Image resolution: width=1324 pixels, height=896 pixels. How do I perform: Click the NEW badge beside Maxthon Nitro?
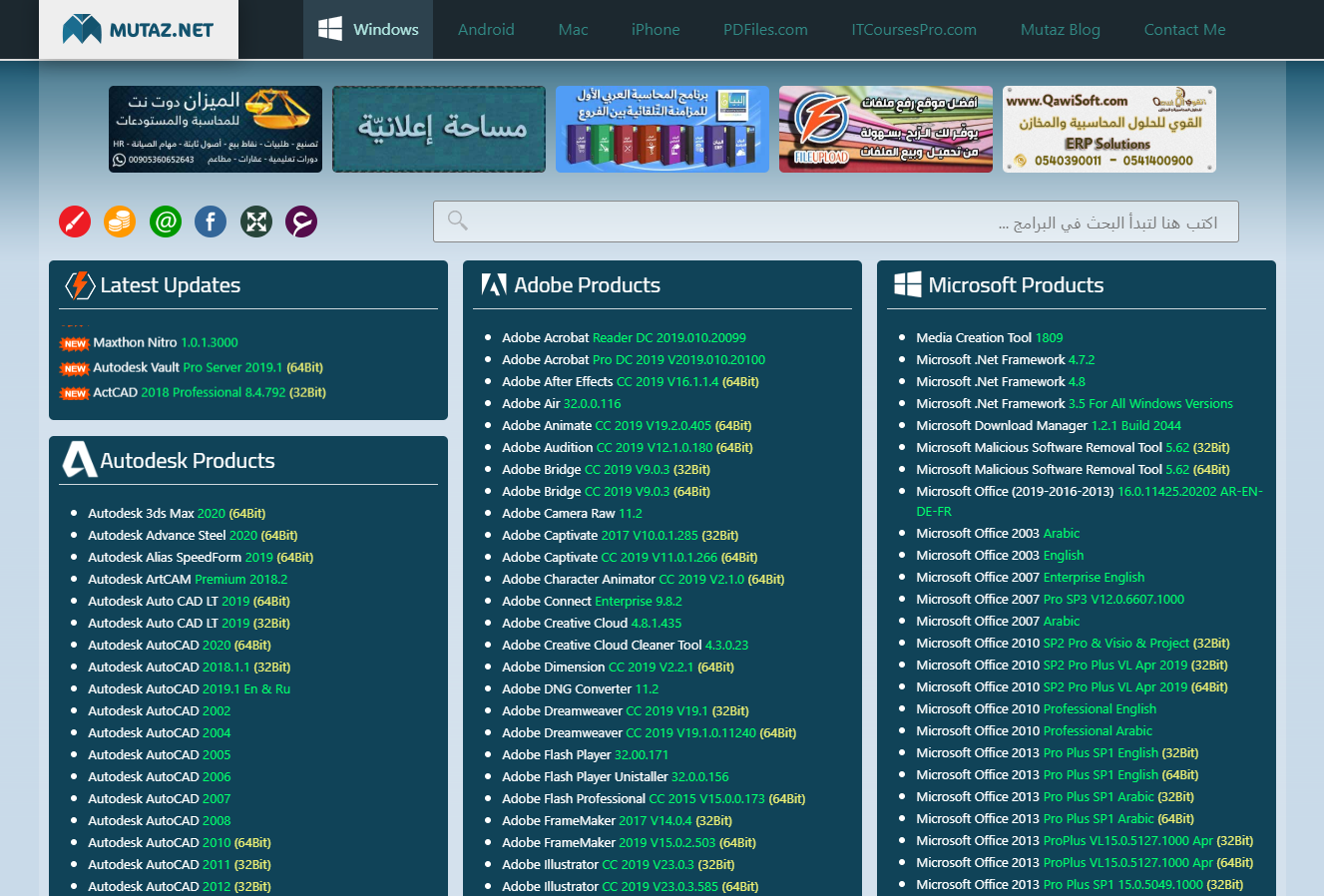pyautogui.click(x=75, y=343)
